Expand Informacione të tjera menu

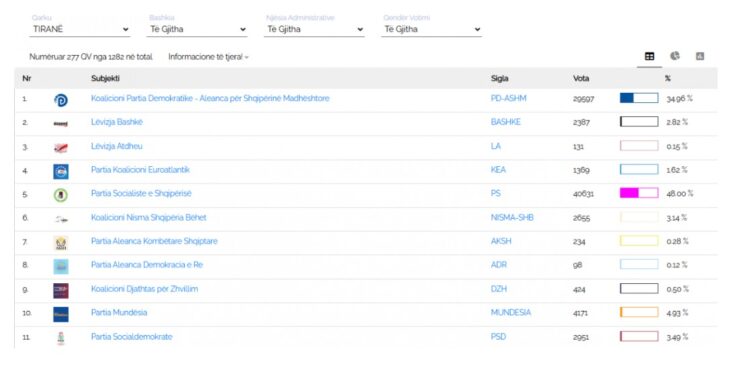tap(209, 57)
